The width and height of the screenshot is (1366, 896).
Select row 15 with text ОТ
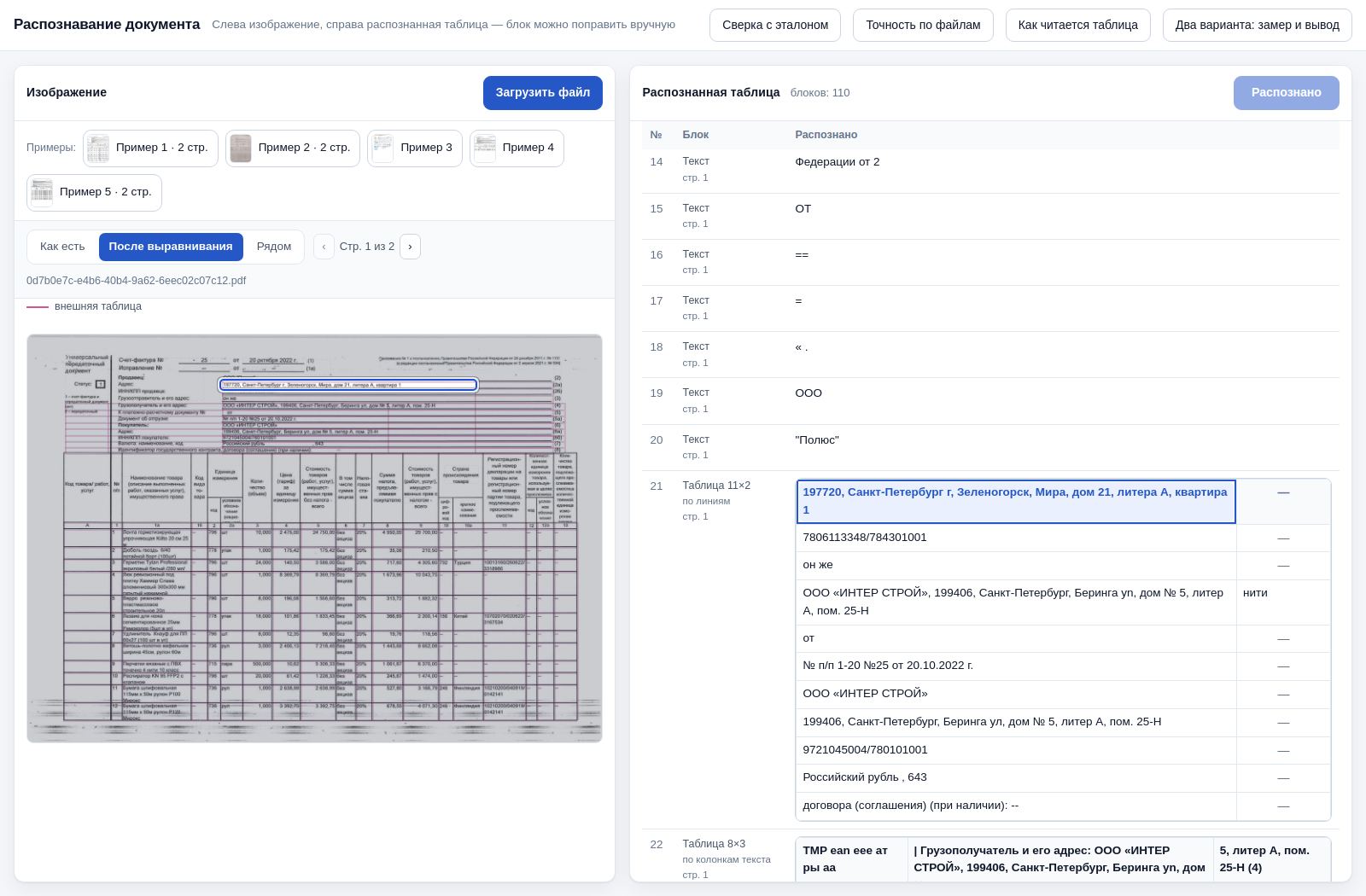point(990,216)
